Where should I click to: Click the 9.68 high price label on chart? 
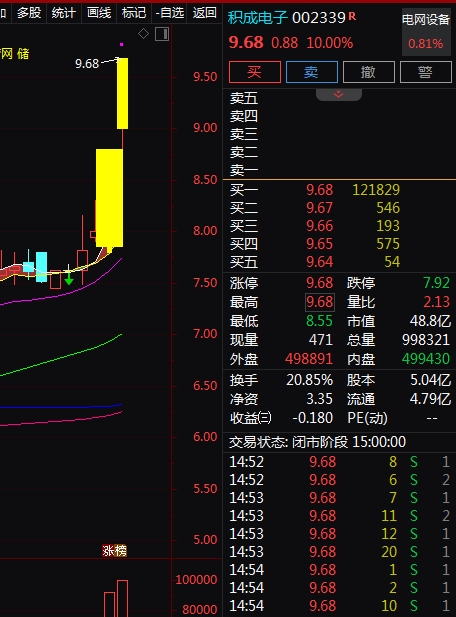tap(87, 63)
